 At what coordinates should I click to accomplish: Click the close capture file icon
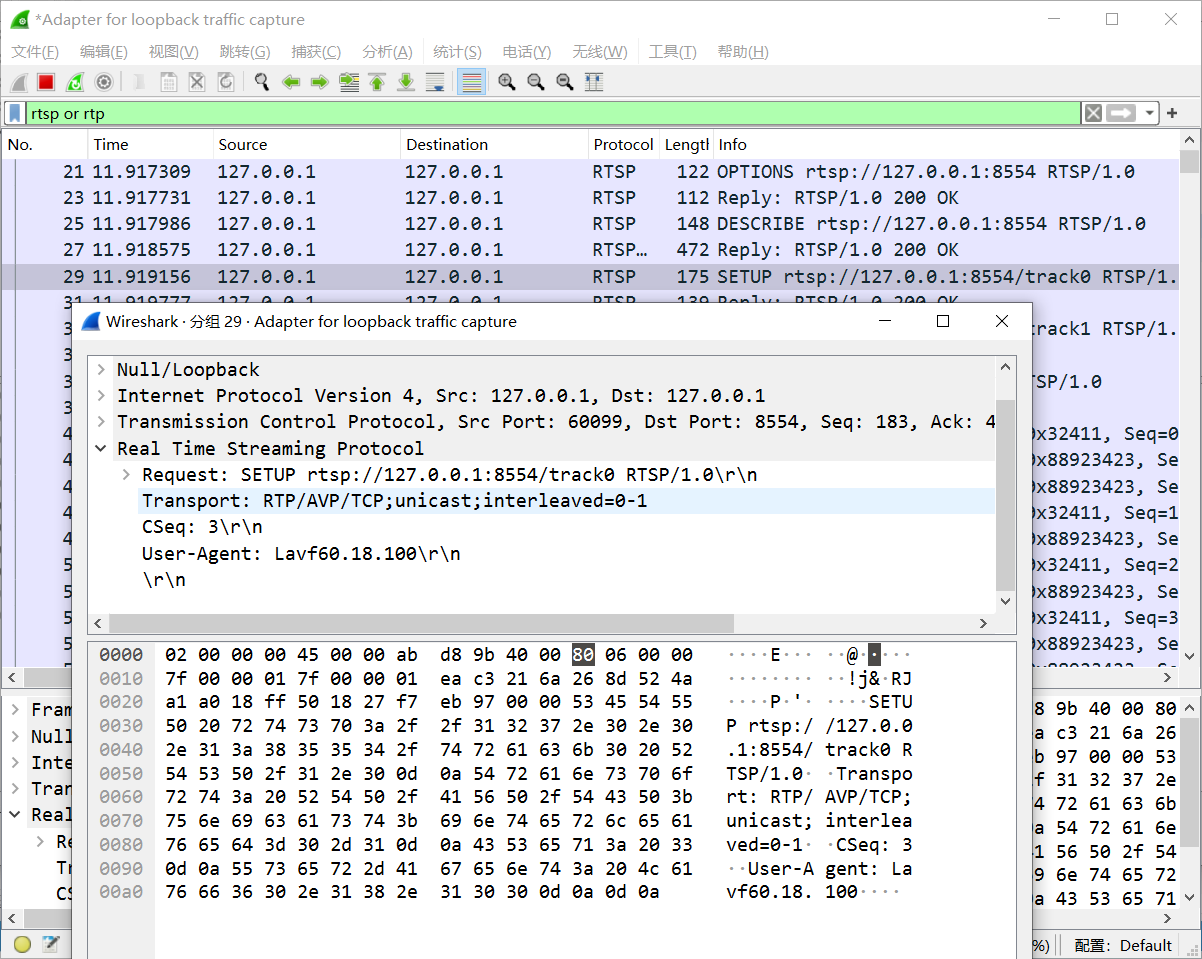197,82
